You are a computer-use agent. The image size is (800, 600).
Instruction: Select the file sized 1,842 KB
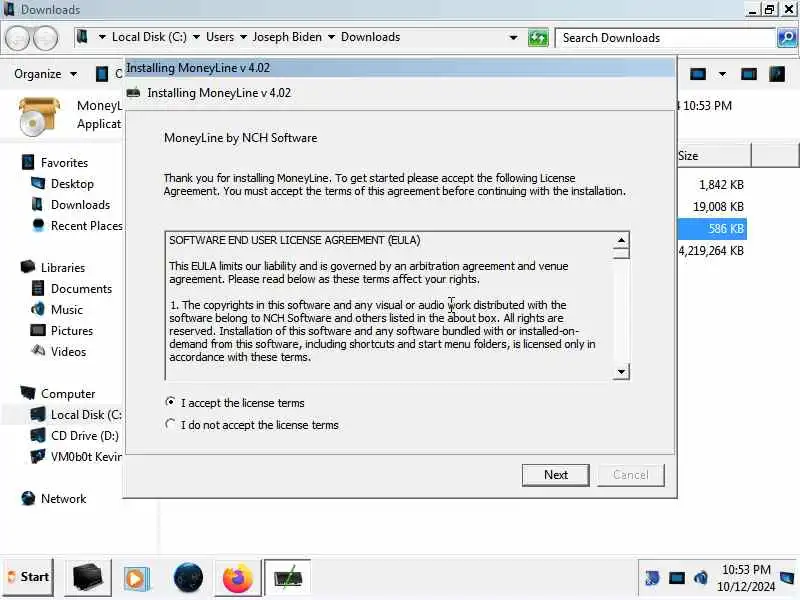(x=721, y=185)
